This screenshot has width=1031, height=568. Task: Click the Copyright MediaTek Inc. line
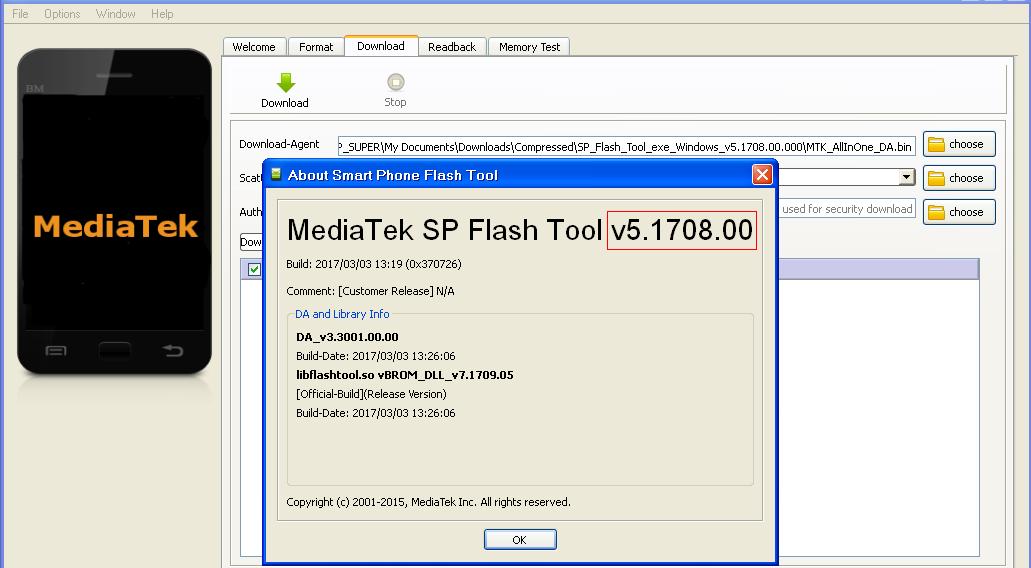point(428,502)
